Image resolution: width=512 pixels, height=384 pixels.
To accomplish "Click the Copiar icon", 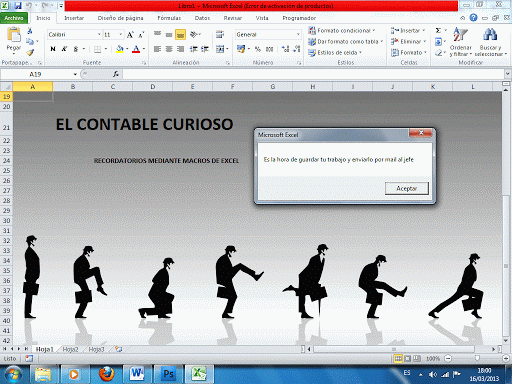I will [30, 41].
